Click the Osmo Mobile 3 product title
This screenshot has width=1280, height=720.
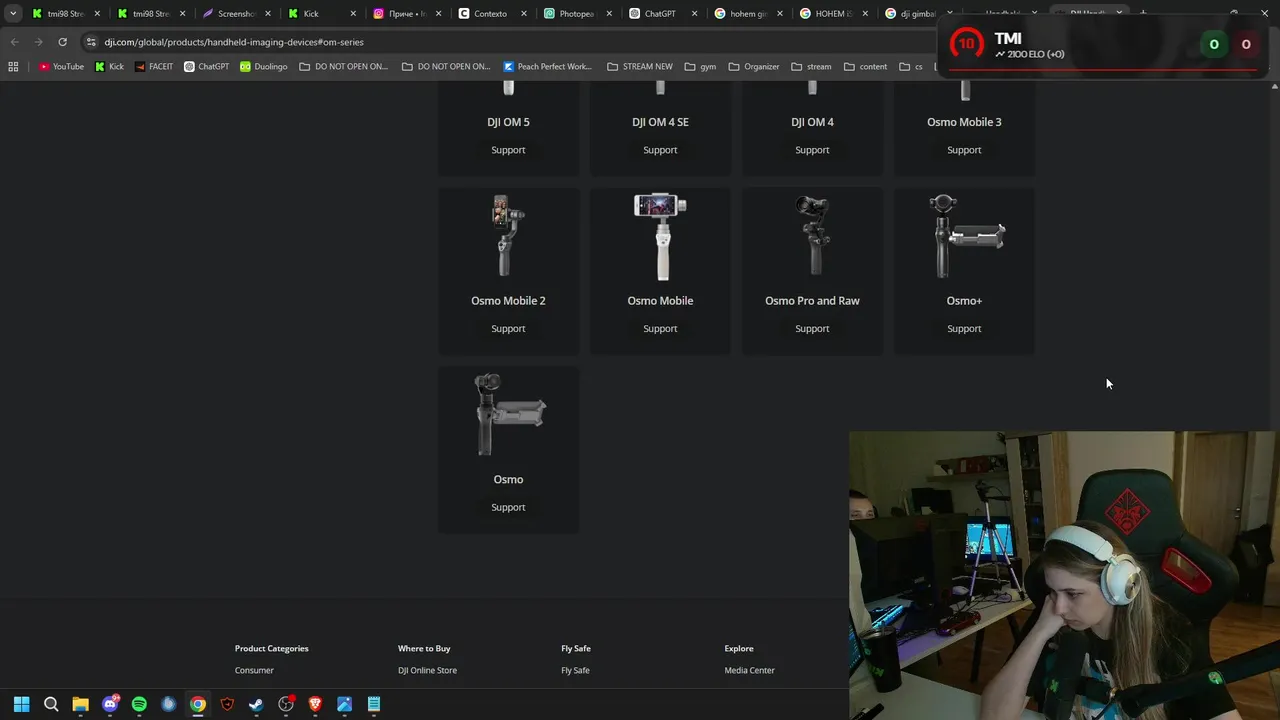click(964, 122)
